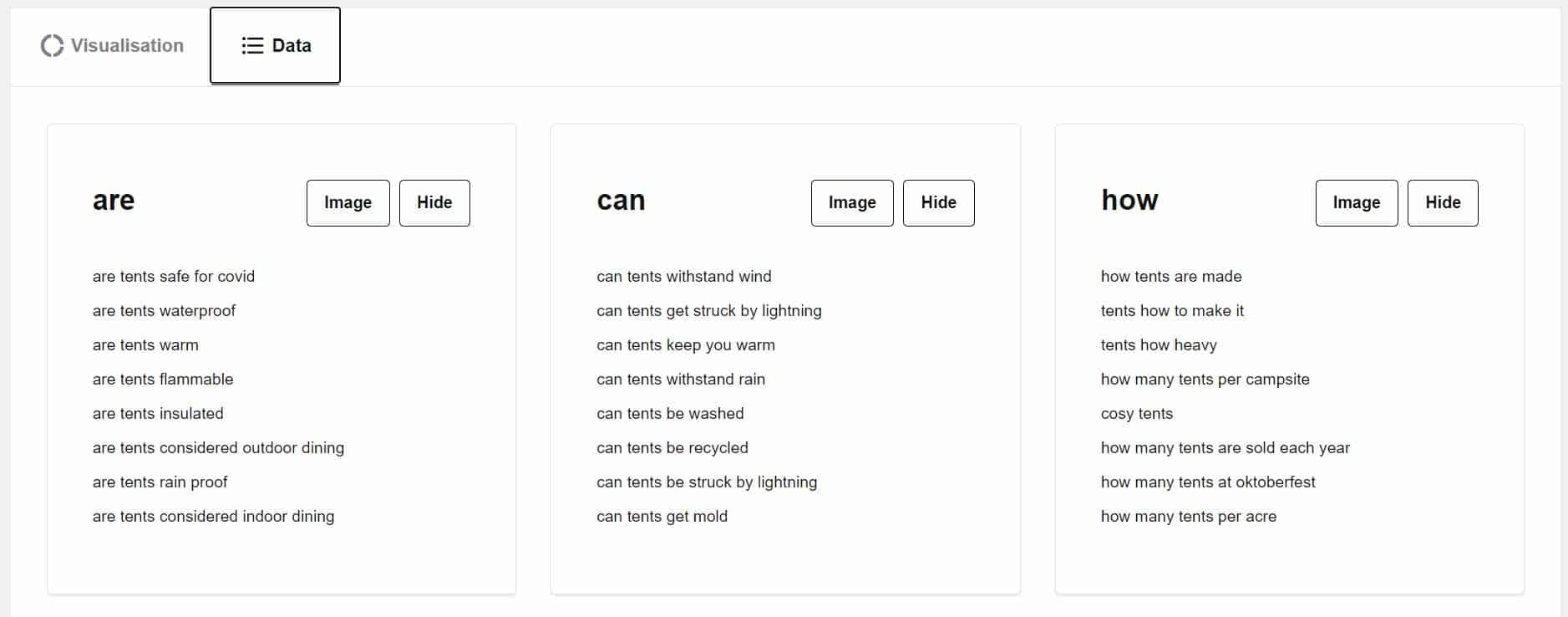Open 'how many tents per campsite'

1205,379
